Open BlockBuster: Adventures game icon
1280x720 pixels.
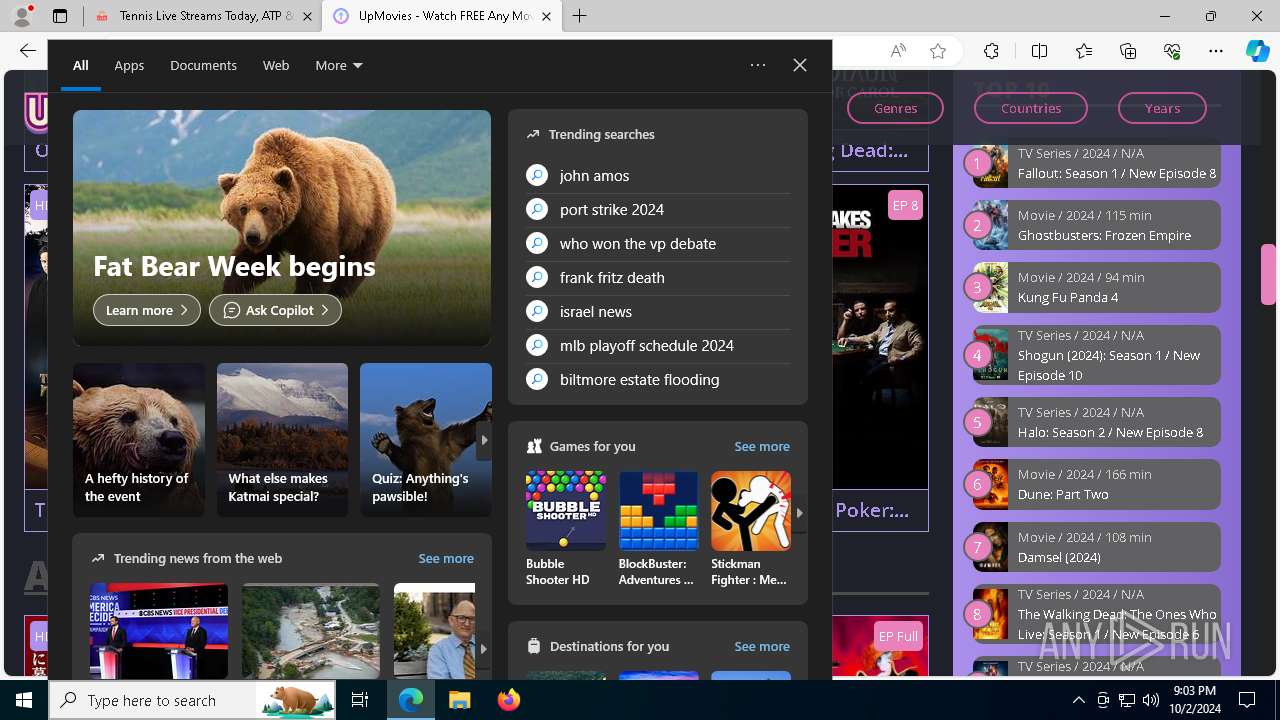658,511
